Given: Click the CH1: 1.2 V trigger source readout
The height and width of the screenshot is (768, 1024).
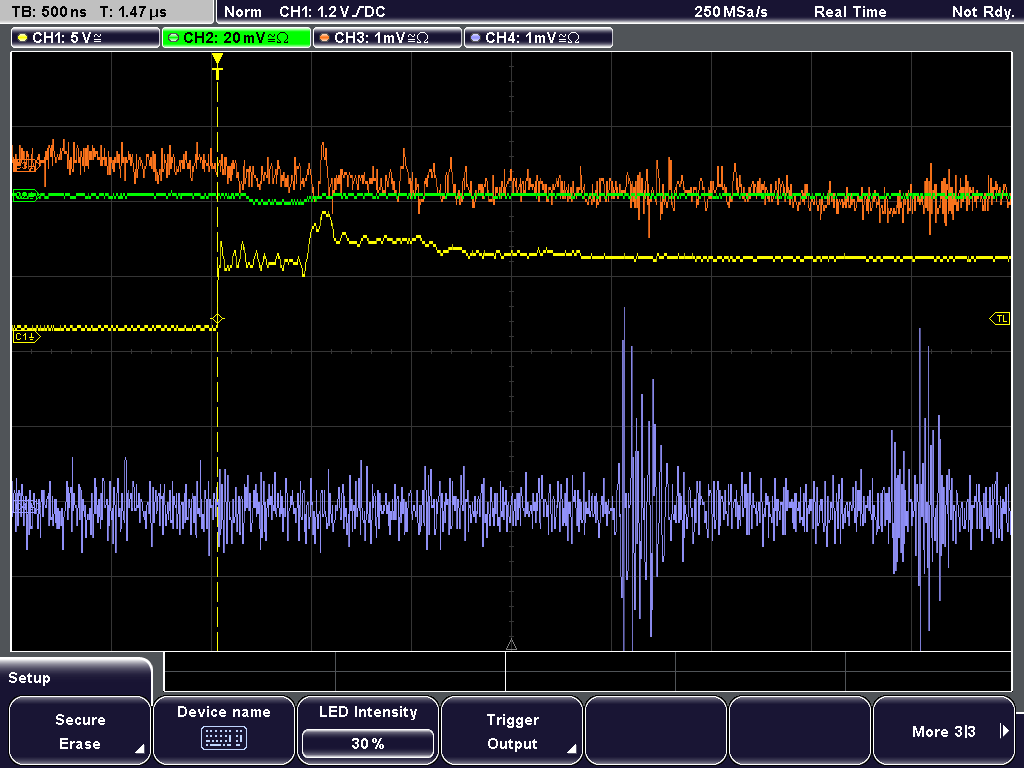Looking at the screenshot, I should click(332, 12).
